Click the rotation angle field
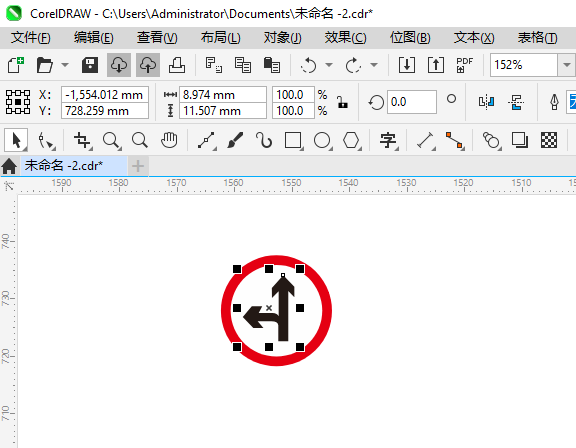Image resolution: width=576 pixels, height=448 pixels. click(x=411, y=102)
